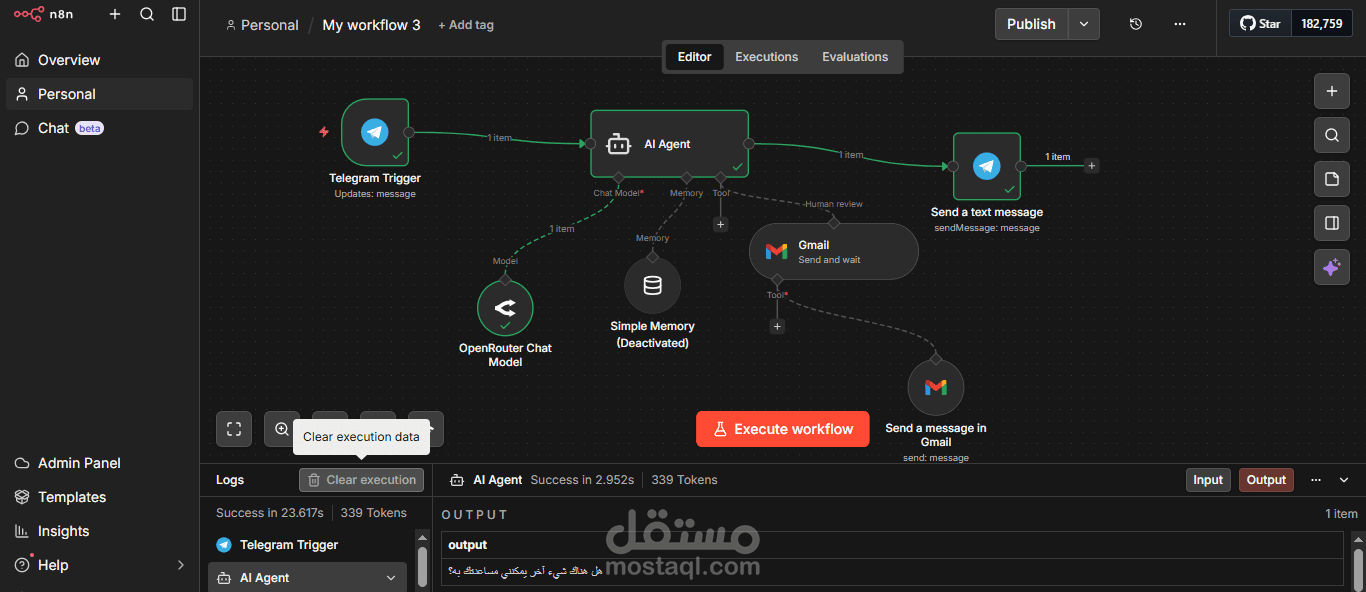This screenshot has width=1366, height=592.
Task: Click the 182,759 star count
Action: 1322,24
